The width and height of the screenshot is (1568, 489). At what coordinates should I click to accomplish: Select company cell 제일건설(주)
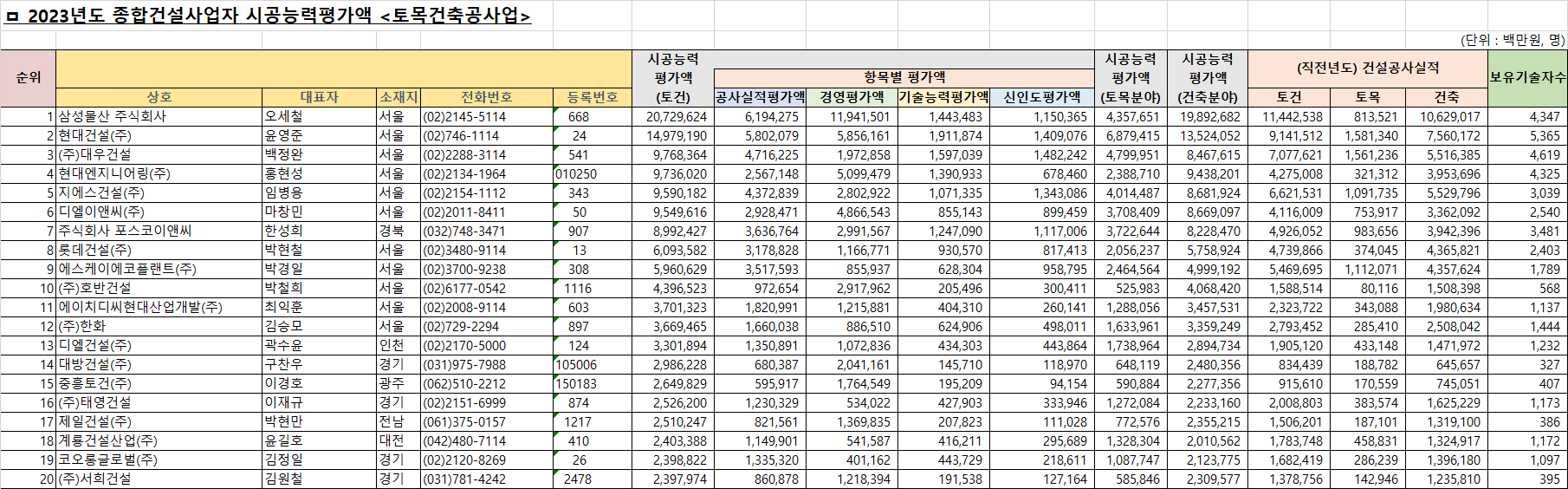(x=159, y=421)
